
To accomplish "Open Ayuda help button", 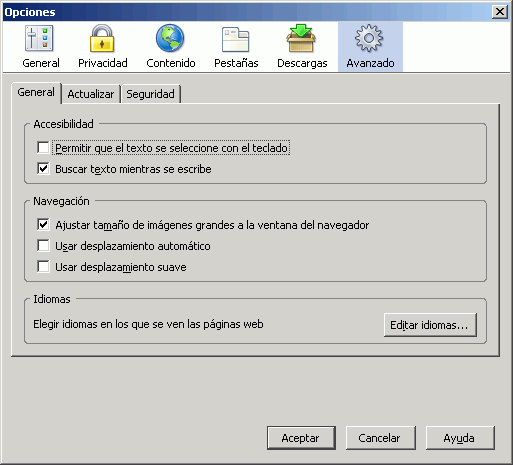I will point(460,438).
